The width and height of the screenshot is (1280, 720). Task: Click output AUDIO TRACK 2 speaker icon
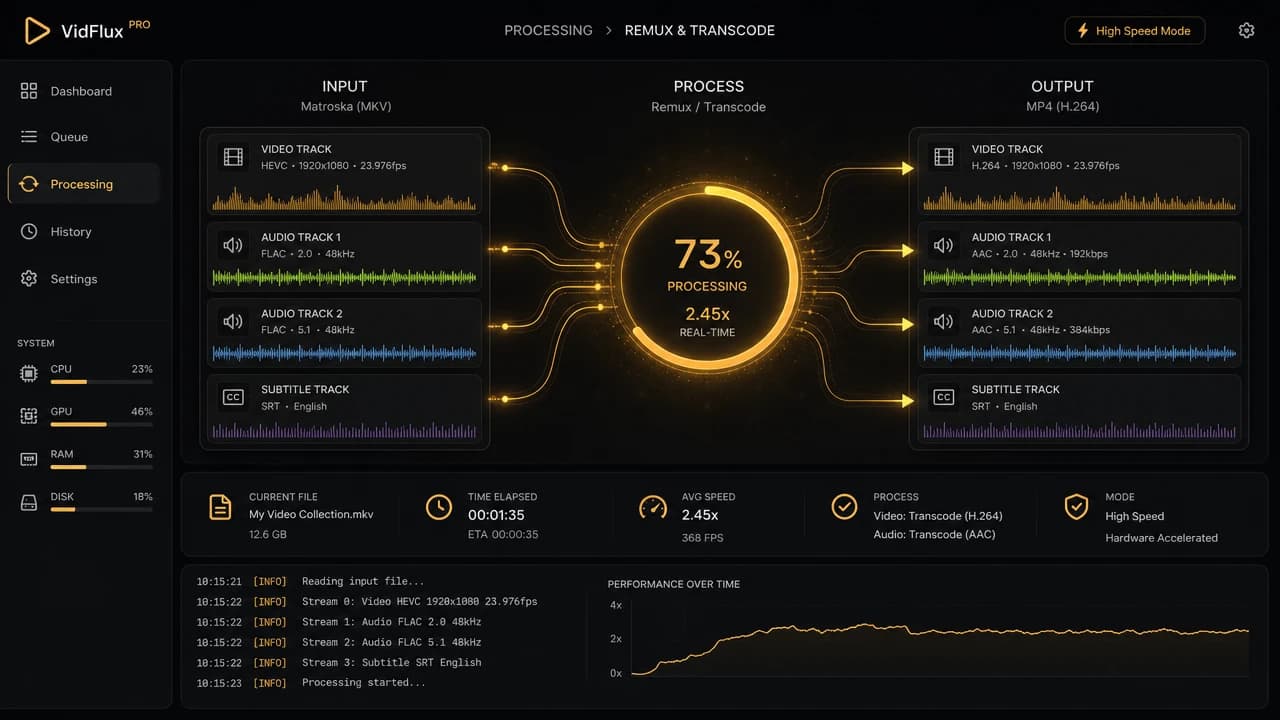click(x=944, y=321)
